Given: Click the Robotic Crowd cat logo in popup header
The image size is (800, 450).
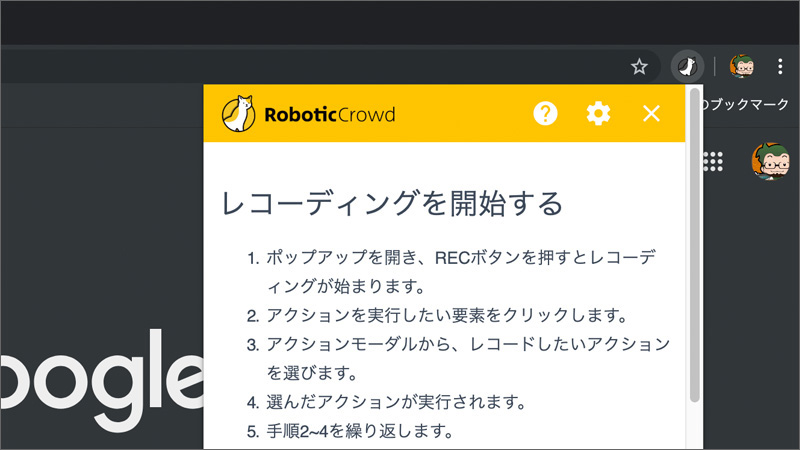Looking at the screenshot, I should tap(238, 113).
